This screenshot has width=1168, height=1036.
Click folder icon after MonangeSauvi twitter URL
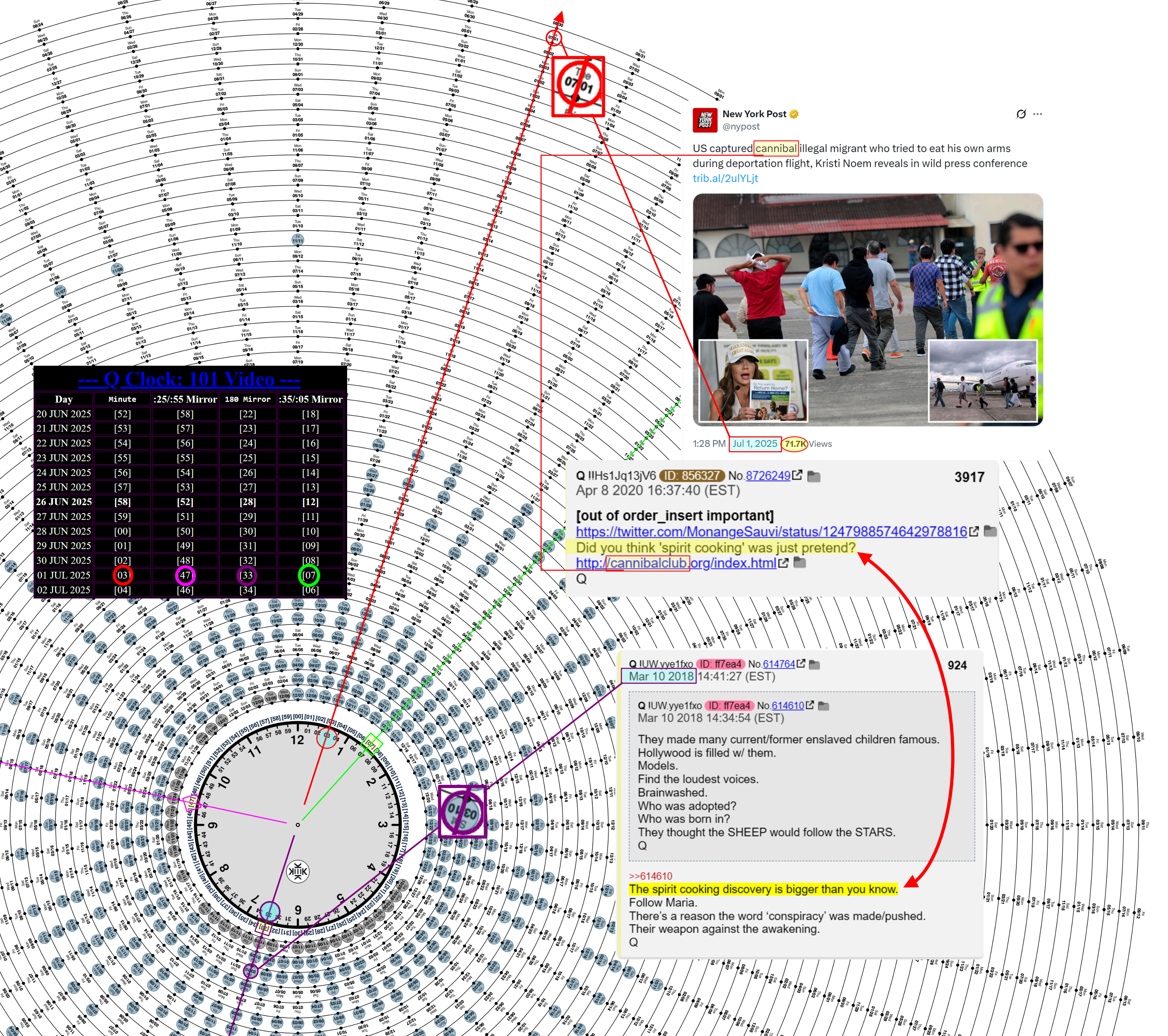coord(990,531)
